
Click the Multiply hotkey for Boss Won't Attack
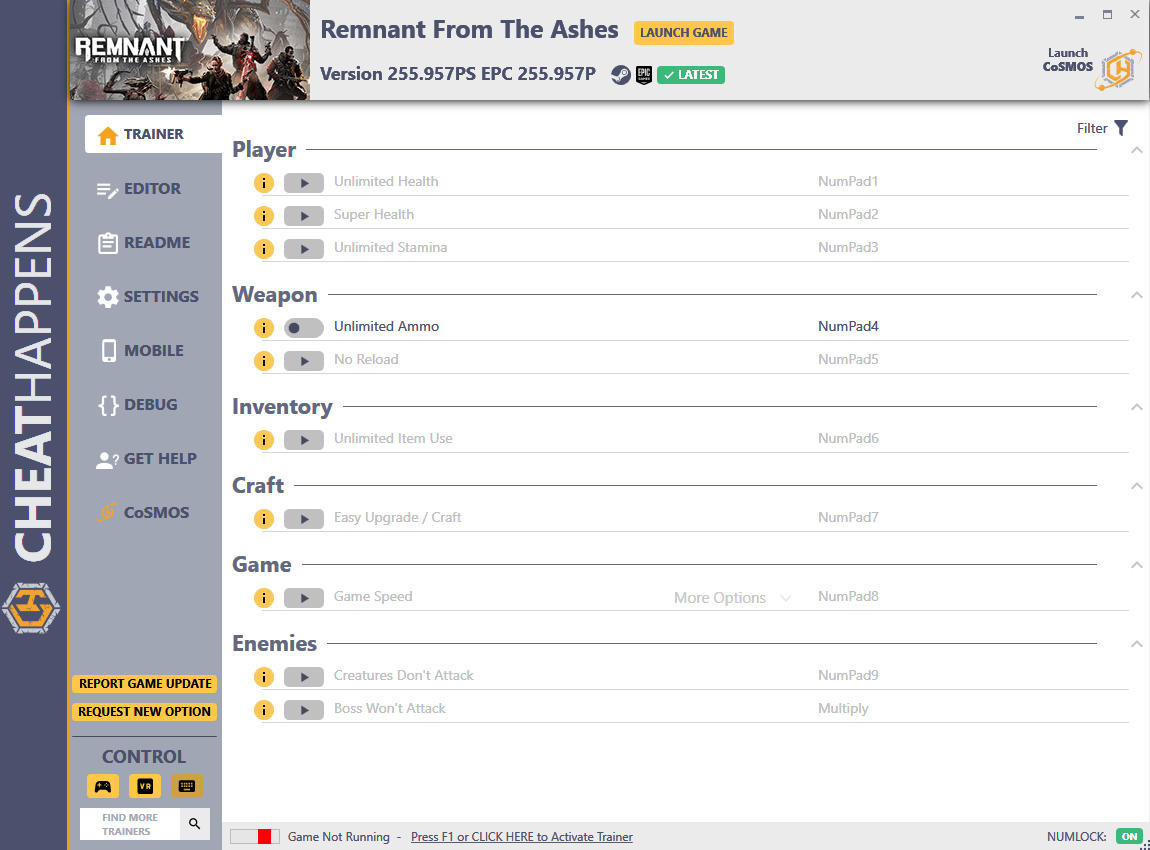(843, 708)
